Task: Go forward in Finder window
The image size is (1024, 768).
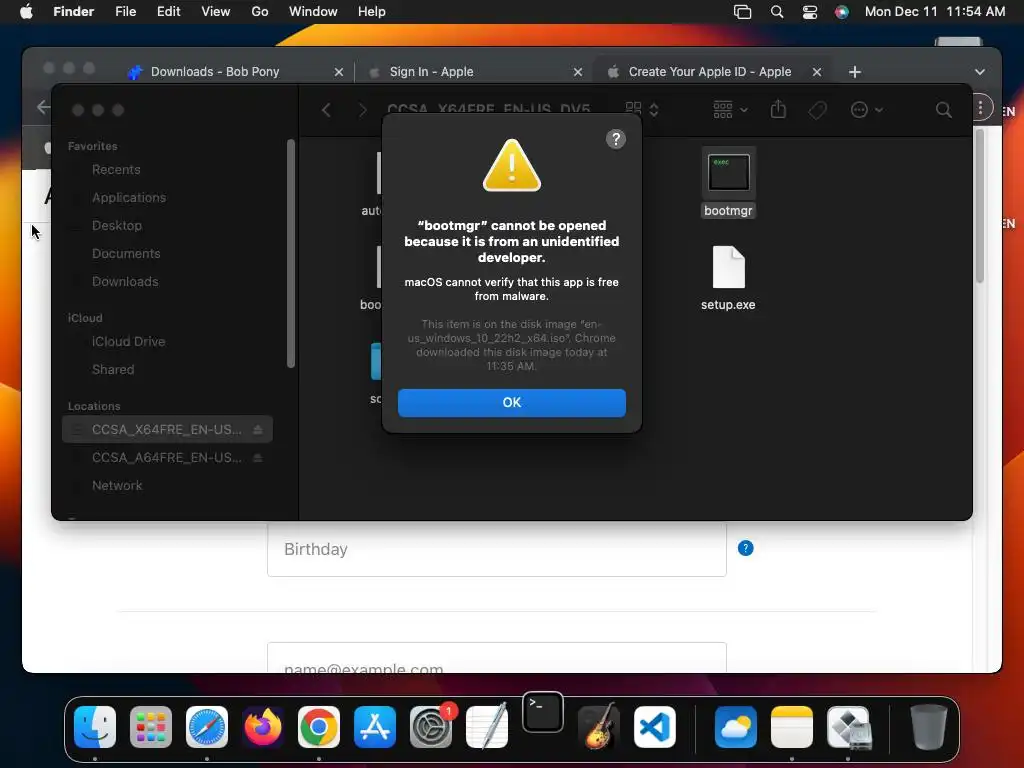Action: coord(362,110)
